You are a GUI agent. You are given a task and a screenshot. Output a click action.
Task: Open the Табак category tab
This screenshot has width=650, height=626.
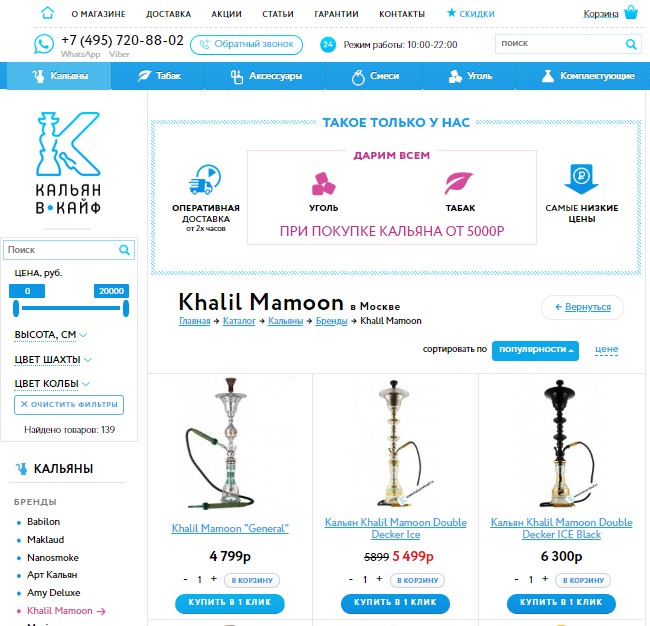[x=159, y=76]
